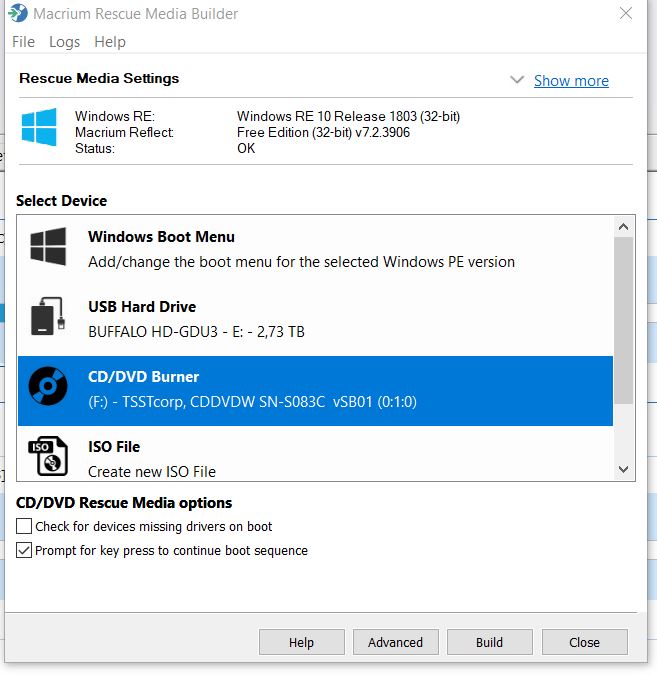657x675 pixels.
Task: Open the Help menu in menu bar
Action: (x=110, y=42)
